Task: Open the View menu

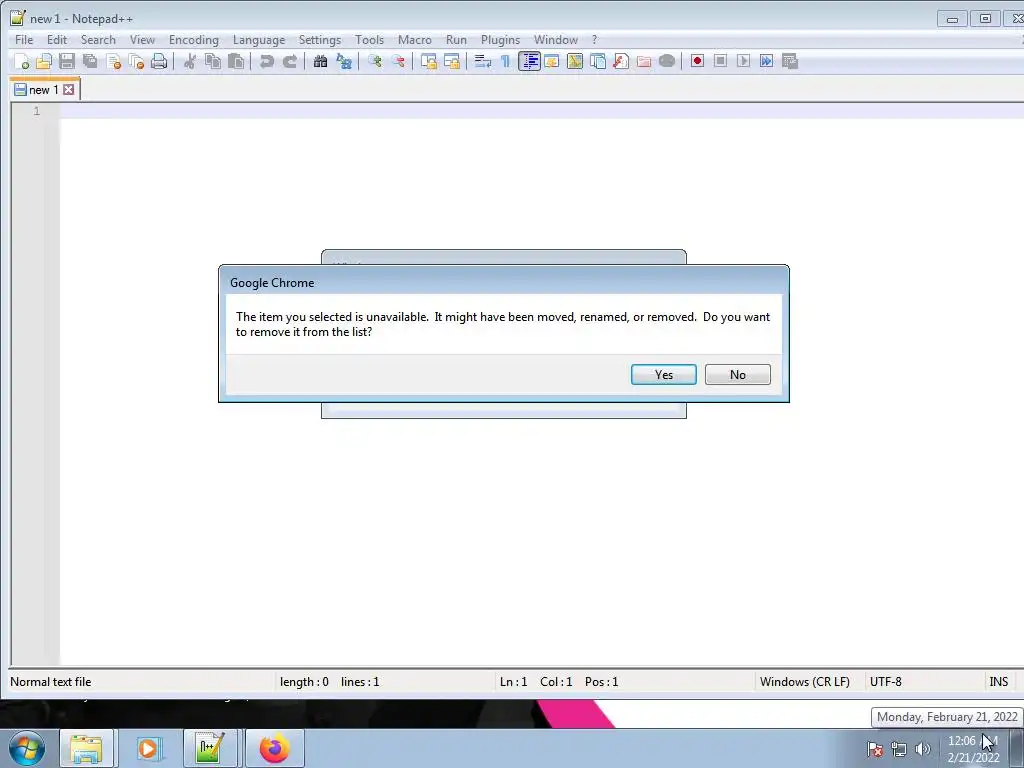Action: (142, 40)
